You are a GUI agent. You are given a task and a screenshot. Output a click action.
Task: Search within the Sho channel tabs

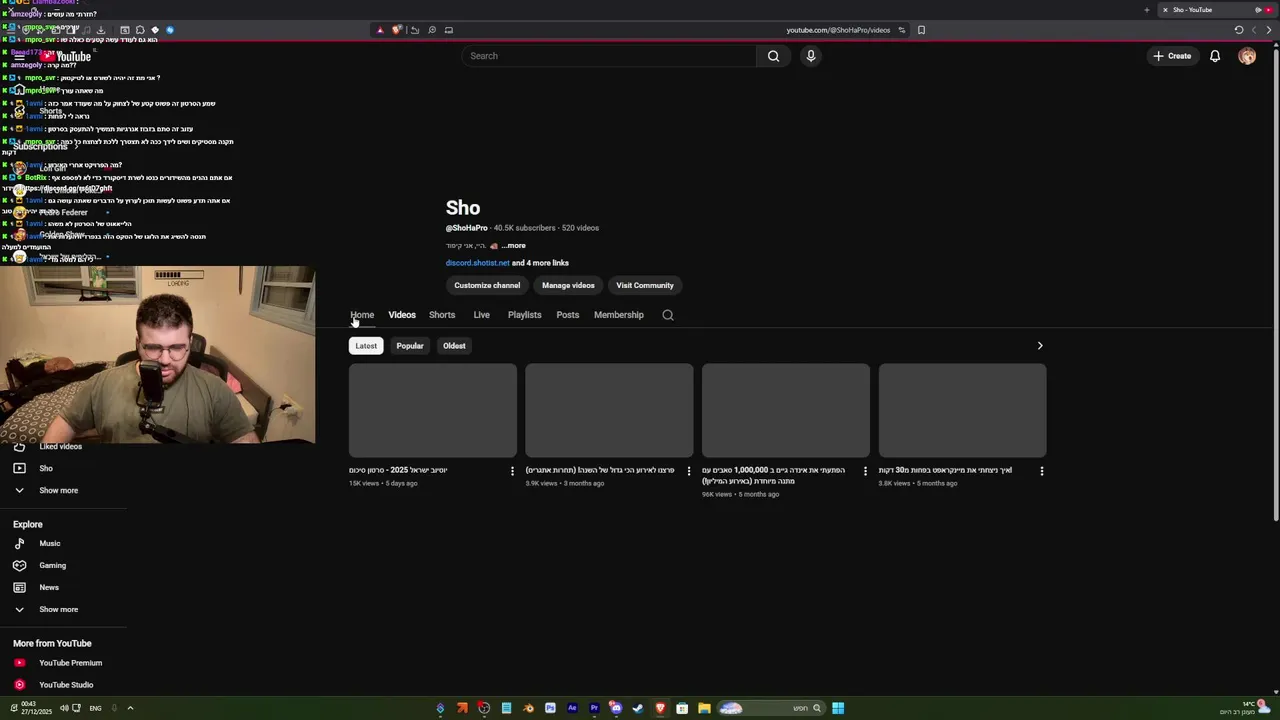[668, 315]
